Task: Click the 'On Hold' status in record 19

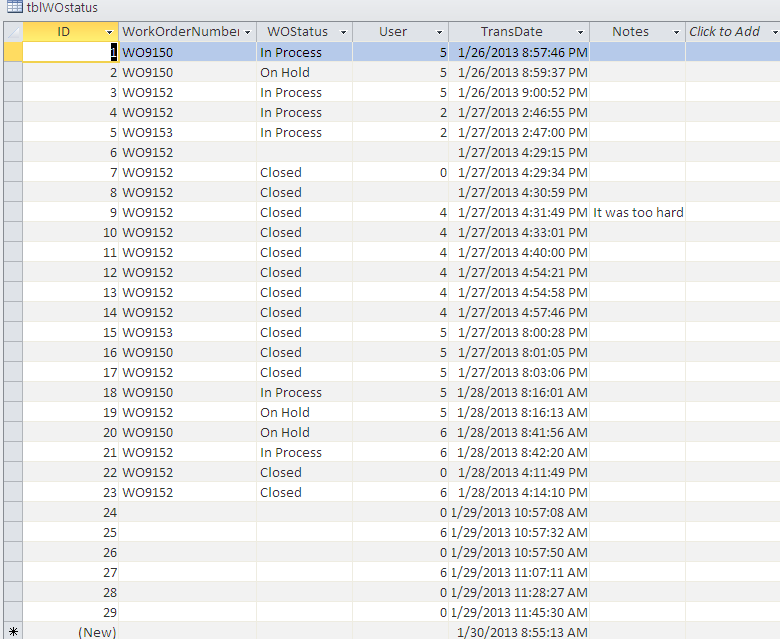Action: click(x=305, y=412)
